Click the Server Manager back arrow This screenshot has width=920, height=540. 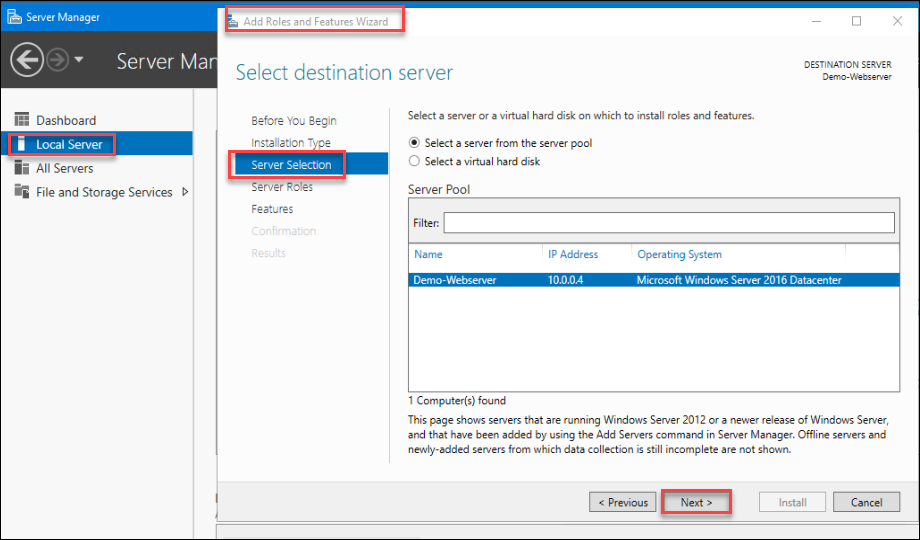click(27, 60)
